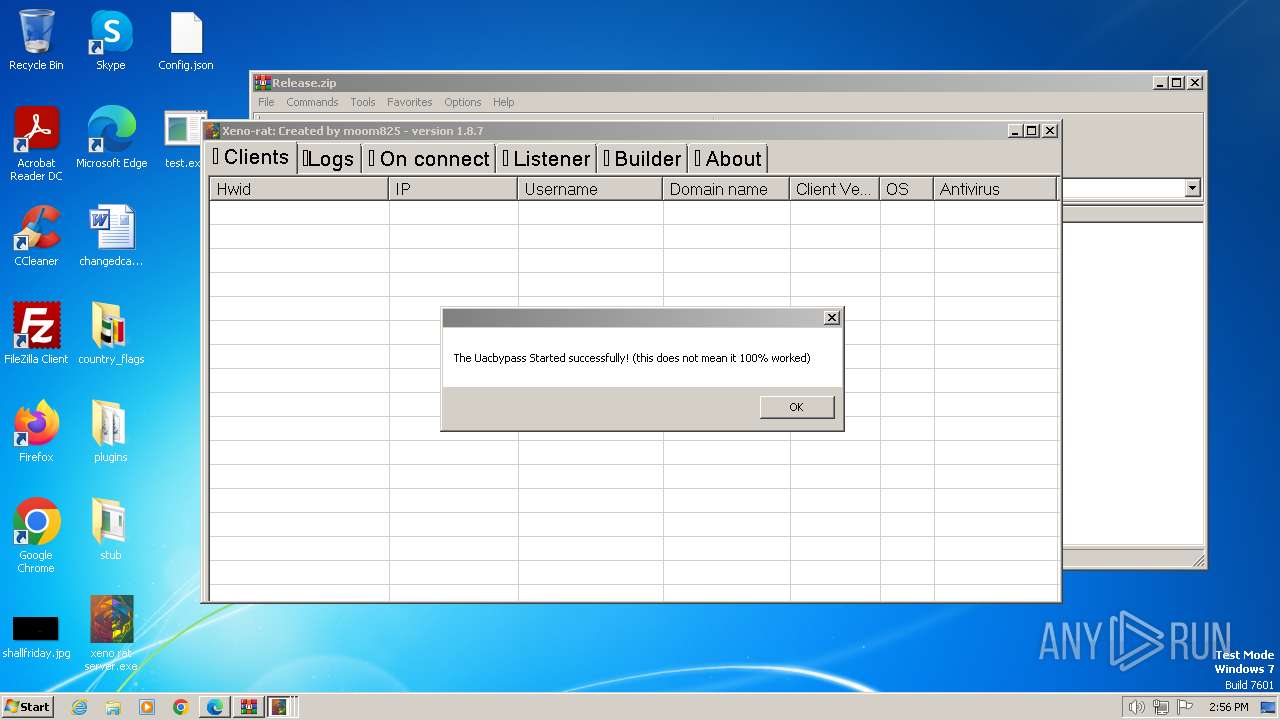1280x720 pixels.
Task: Expand the WinRAR address bar dropdown
Action: pos(1192,188)
